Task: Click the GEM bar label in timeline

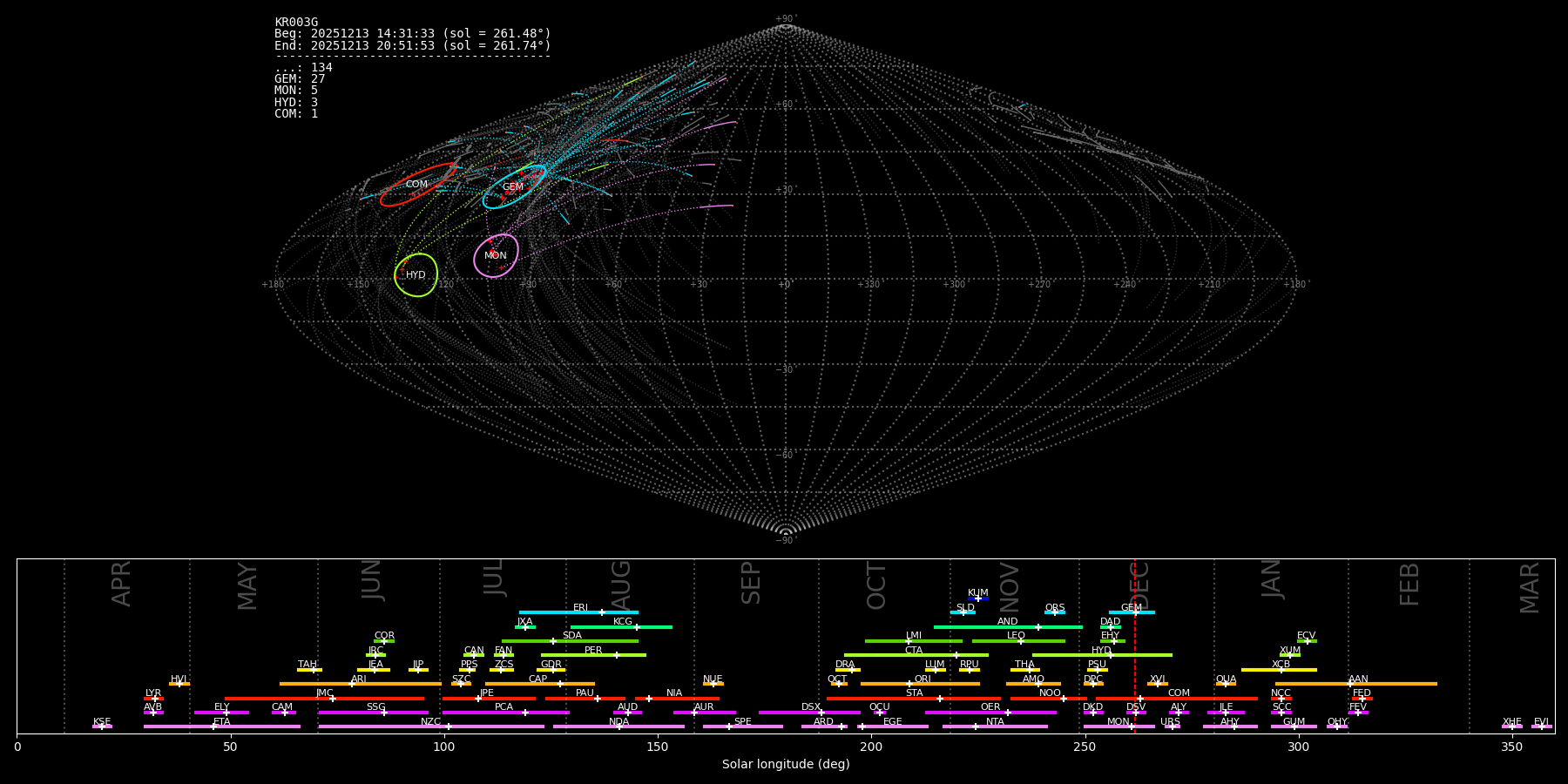Action: tap(1132, 608)
